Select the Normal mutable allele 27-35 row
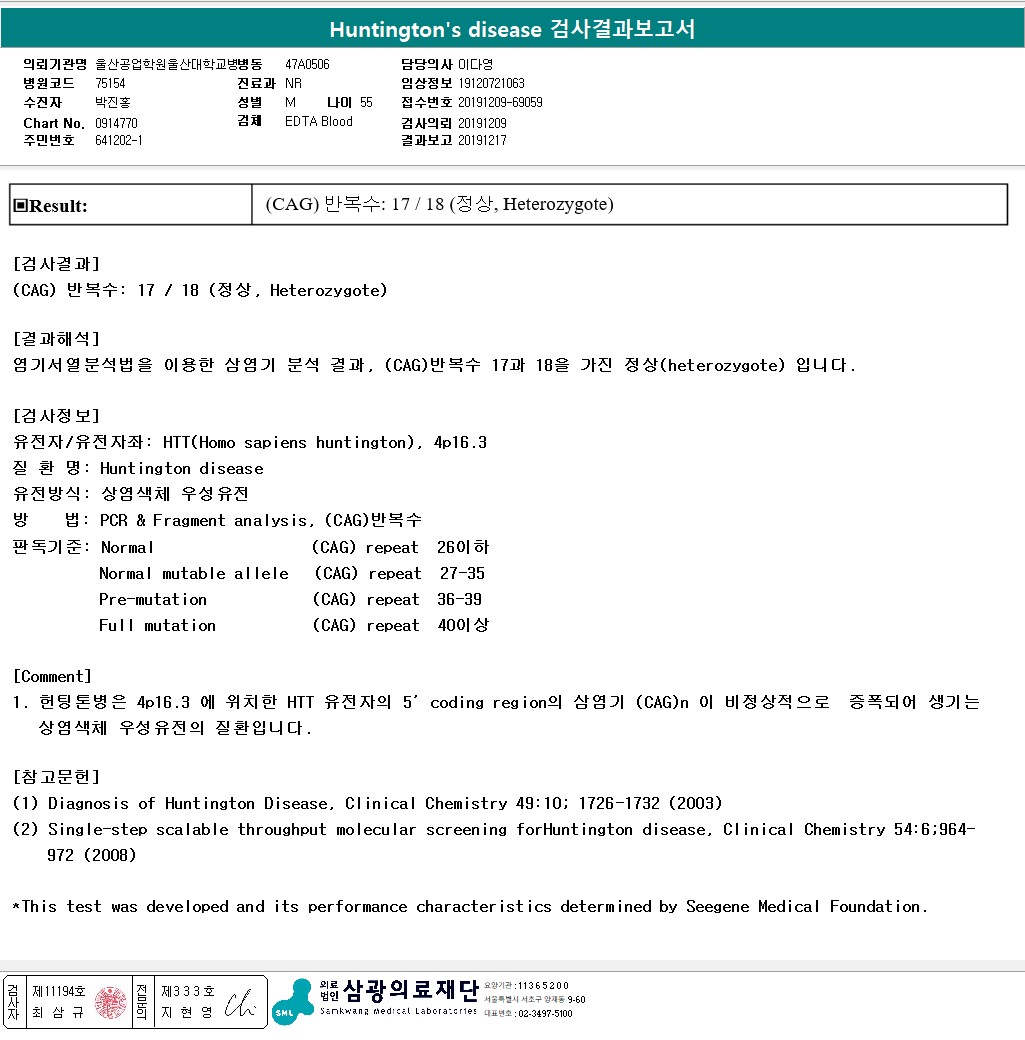 (292, 573)
